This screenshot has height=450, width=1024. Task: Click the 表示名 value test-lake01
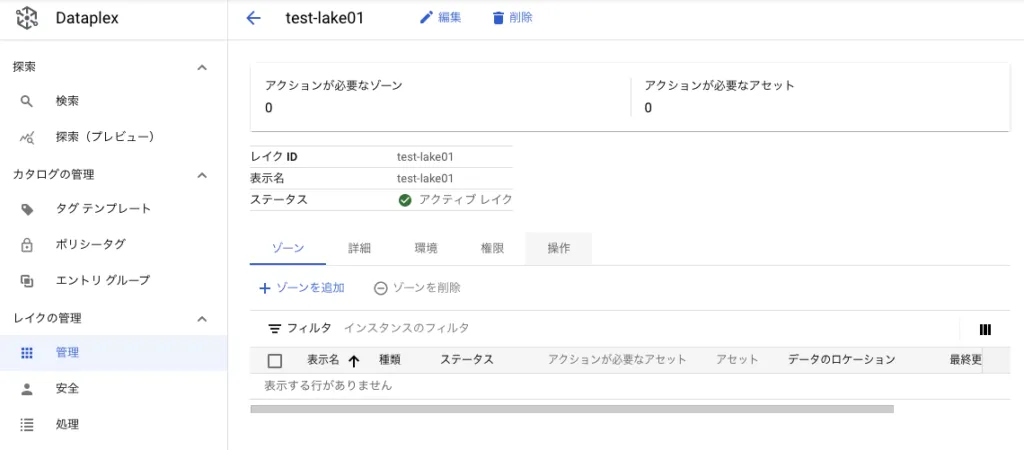425,178
